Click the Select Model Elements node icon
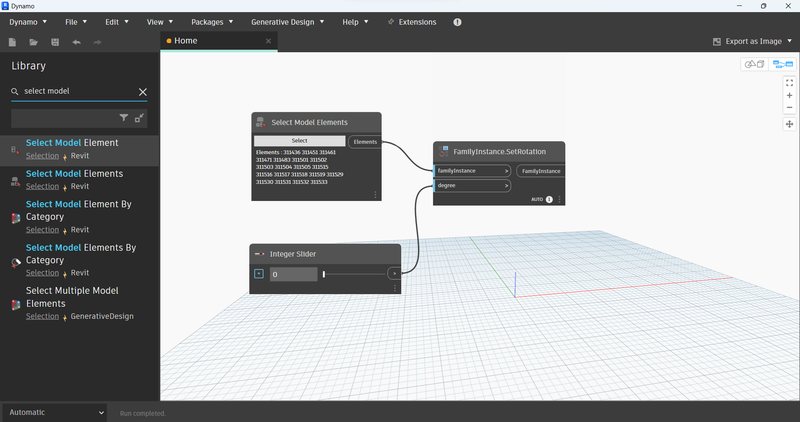 click(261, 122)
